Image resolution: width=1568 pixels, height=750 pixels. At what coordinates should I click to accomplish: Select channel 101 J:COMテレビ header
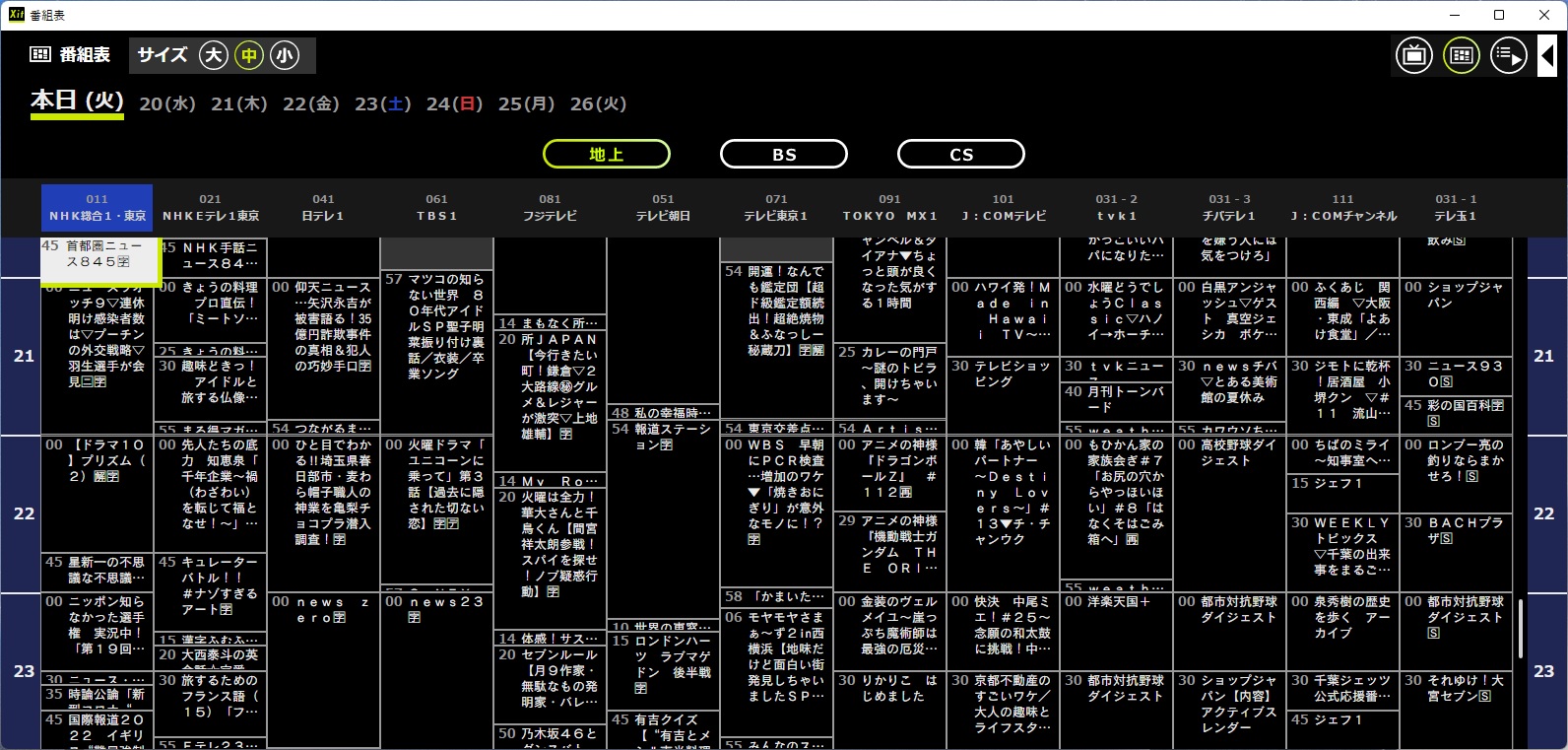(1004, 208)
